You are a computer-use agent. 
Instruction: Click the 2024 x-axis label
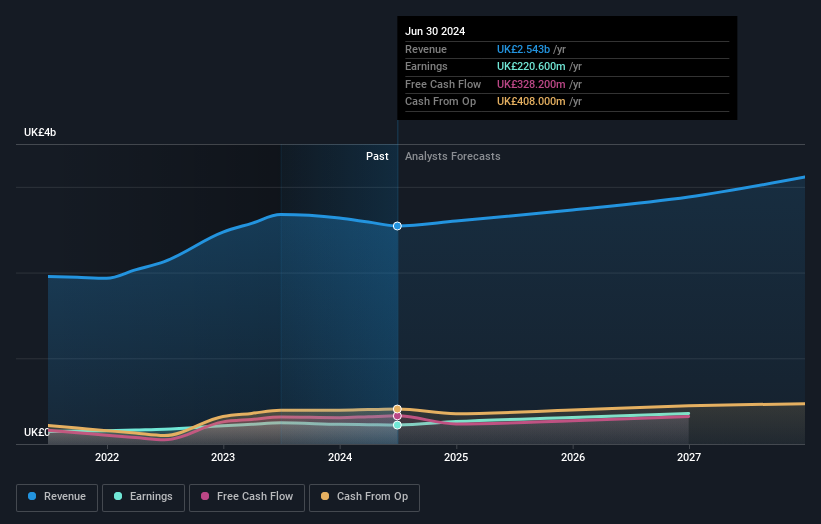(340, 458)
